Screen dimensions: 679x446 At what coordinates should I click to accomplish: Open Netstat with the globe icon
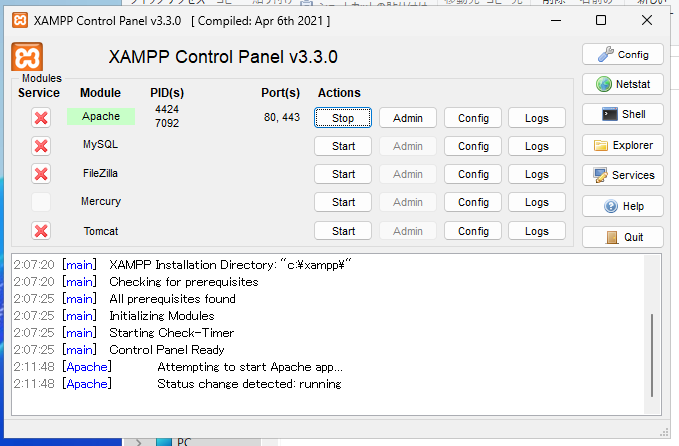tap(622, 85)
